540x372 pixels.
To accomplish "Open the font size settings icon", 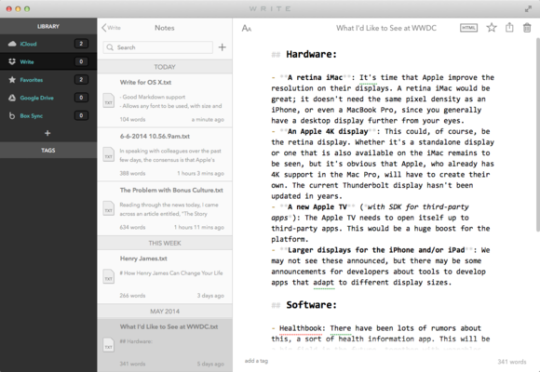I will (x=247, y=28).
